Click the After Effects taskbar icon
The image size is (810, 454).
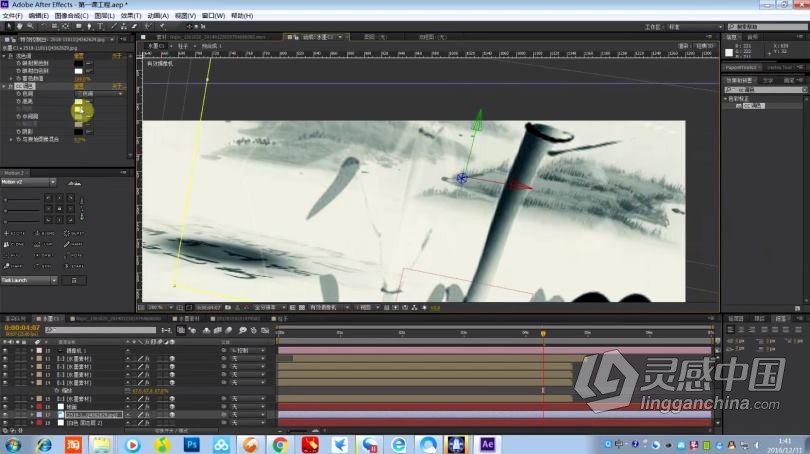[x=487, y=445]
